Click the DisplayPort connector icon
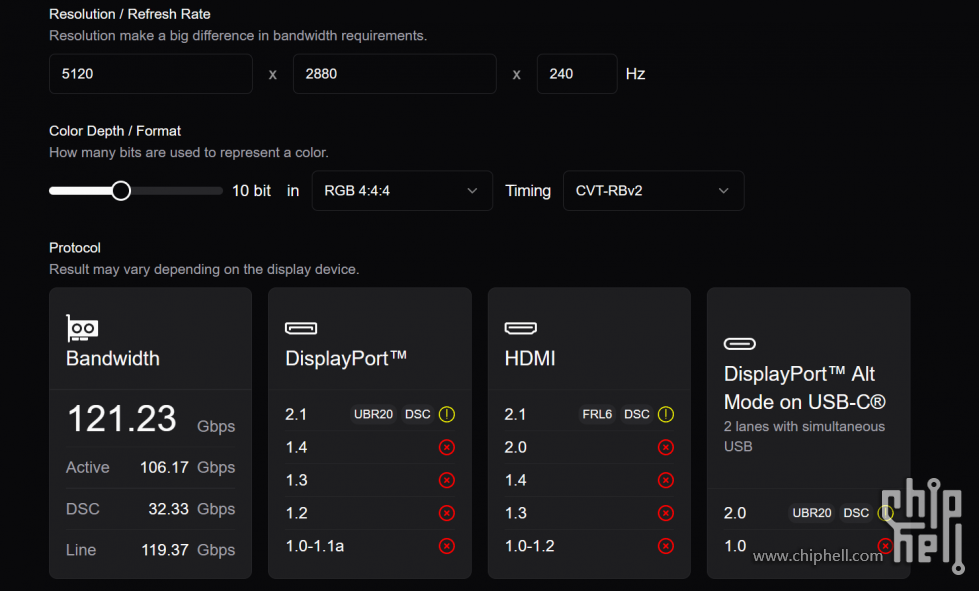Viewport: 979px width, 591px height. [301, 328]
